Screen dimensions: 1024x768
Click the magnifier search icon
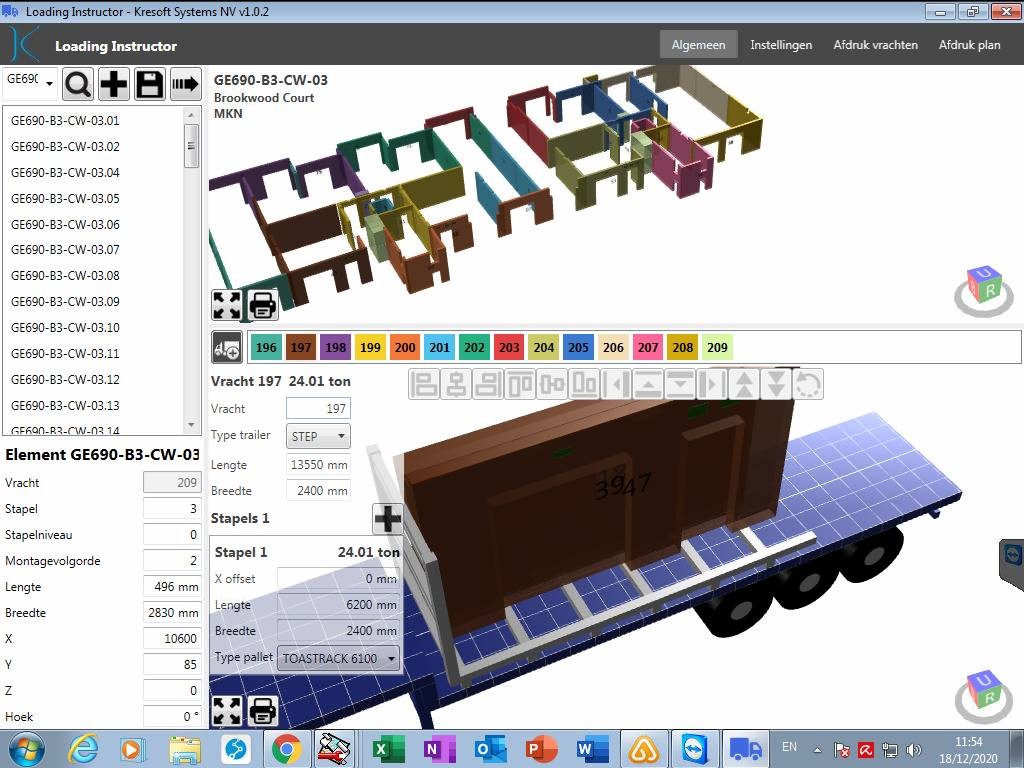coord(78,84)
